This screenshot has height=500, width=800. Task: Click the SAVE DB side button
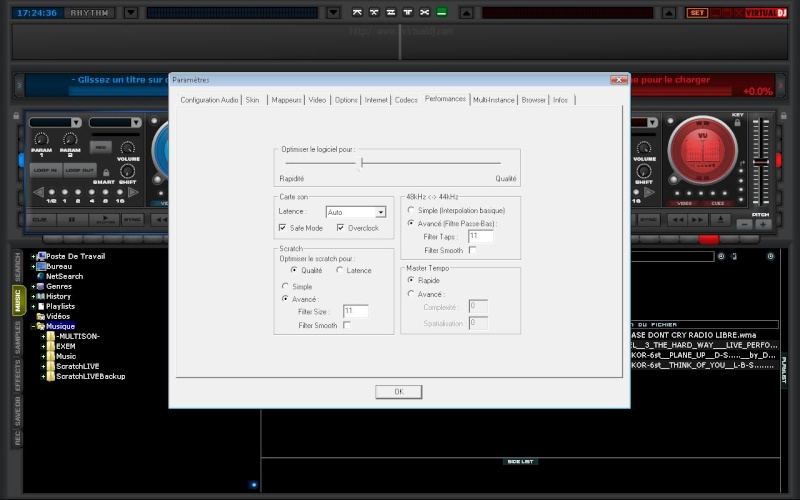tap(18, 411)
